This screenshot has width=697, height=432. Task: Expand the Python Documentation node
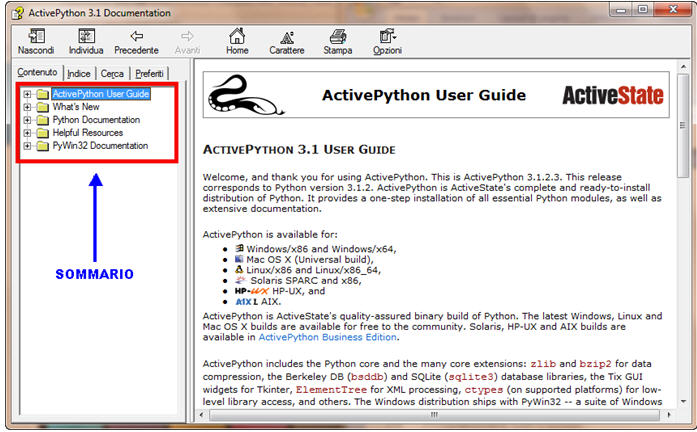point(27,120)
